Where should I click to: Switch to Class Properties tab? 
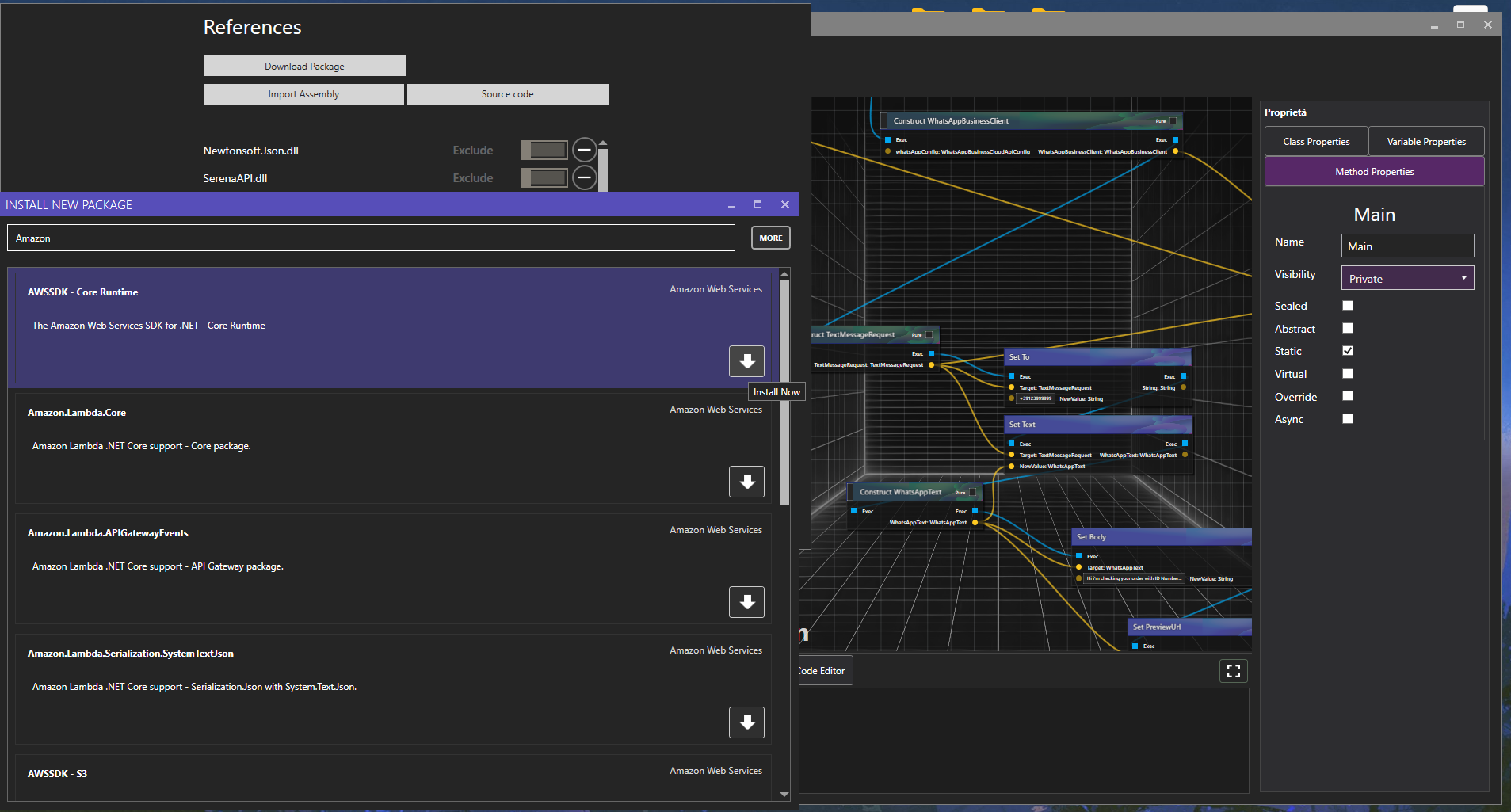pyautogui.click(x=1316, y=142)
